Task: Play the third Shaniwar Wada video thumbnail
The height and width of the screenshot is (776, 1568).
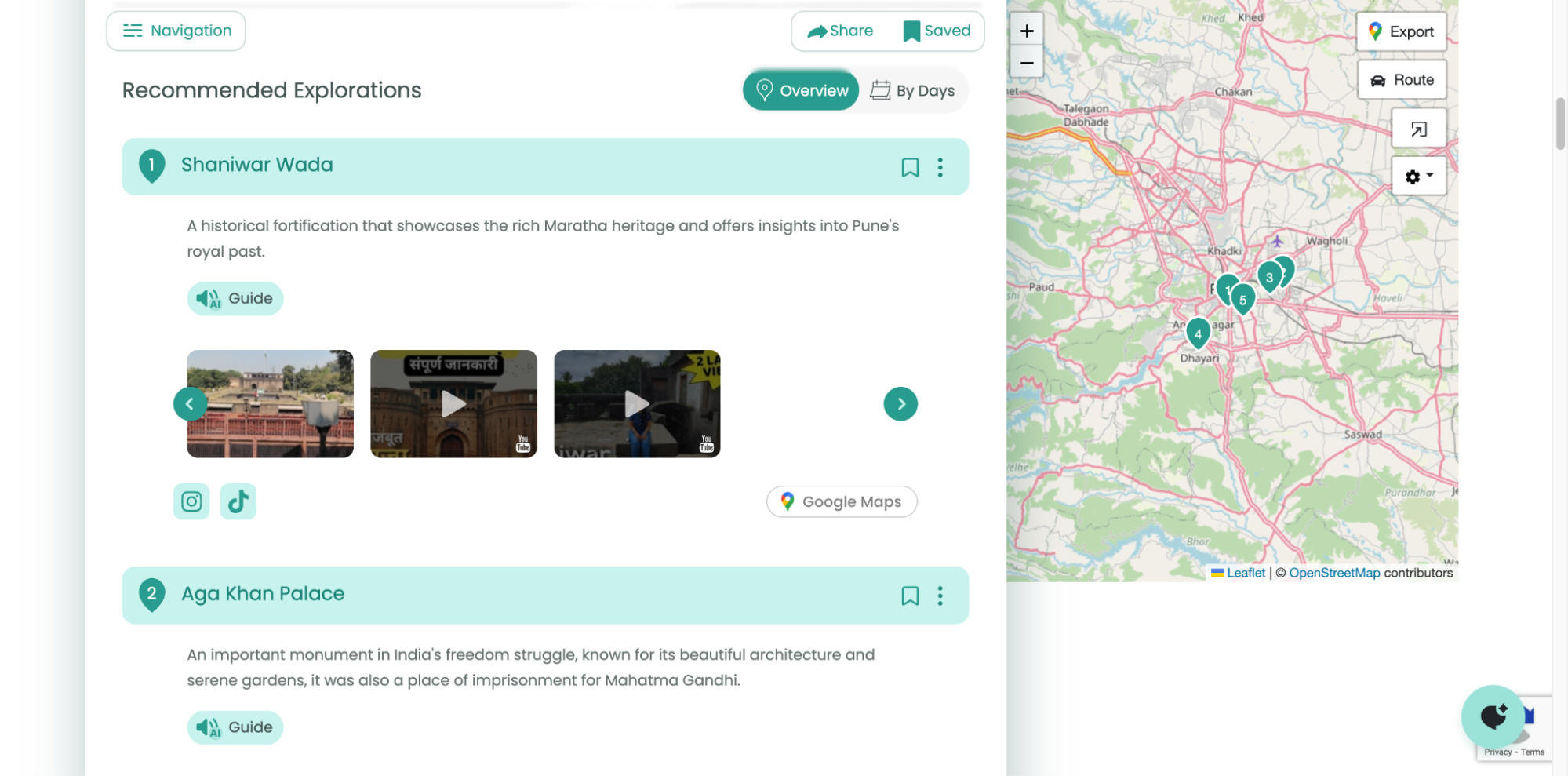Action: coord(637,404)
